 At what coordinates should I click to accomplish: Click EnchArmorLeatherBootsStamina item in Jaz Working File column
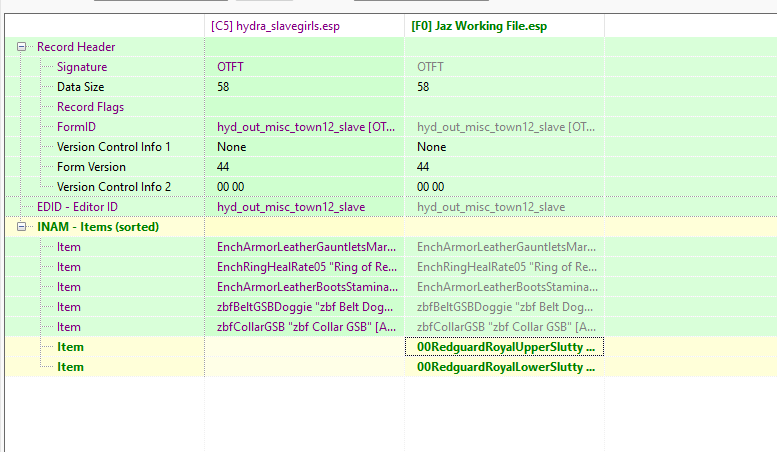(507, 287)
